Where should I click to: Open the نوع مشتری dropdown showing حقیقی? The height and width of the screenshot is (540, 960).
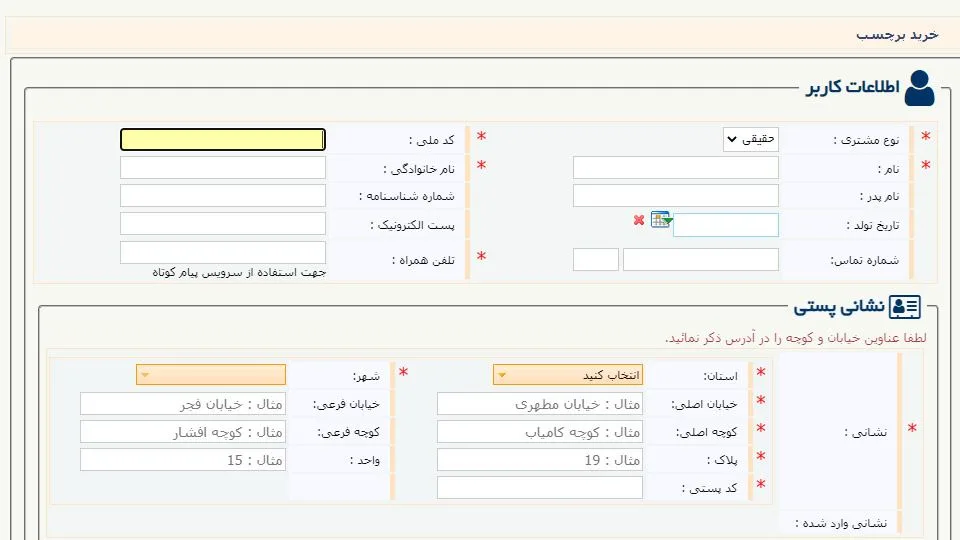tap(751, 140)
